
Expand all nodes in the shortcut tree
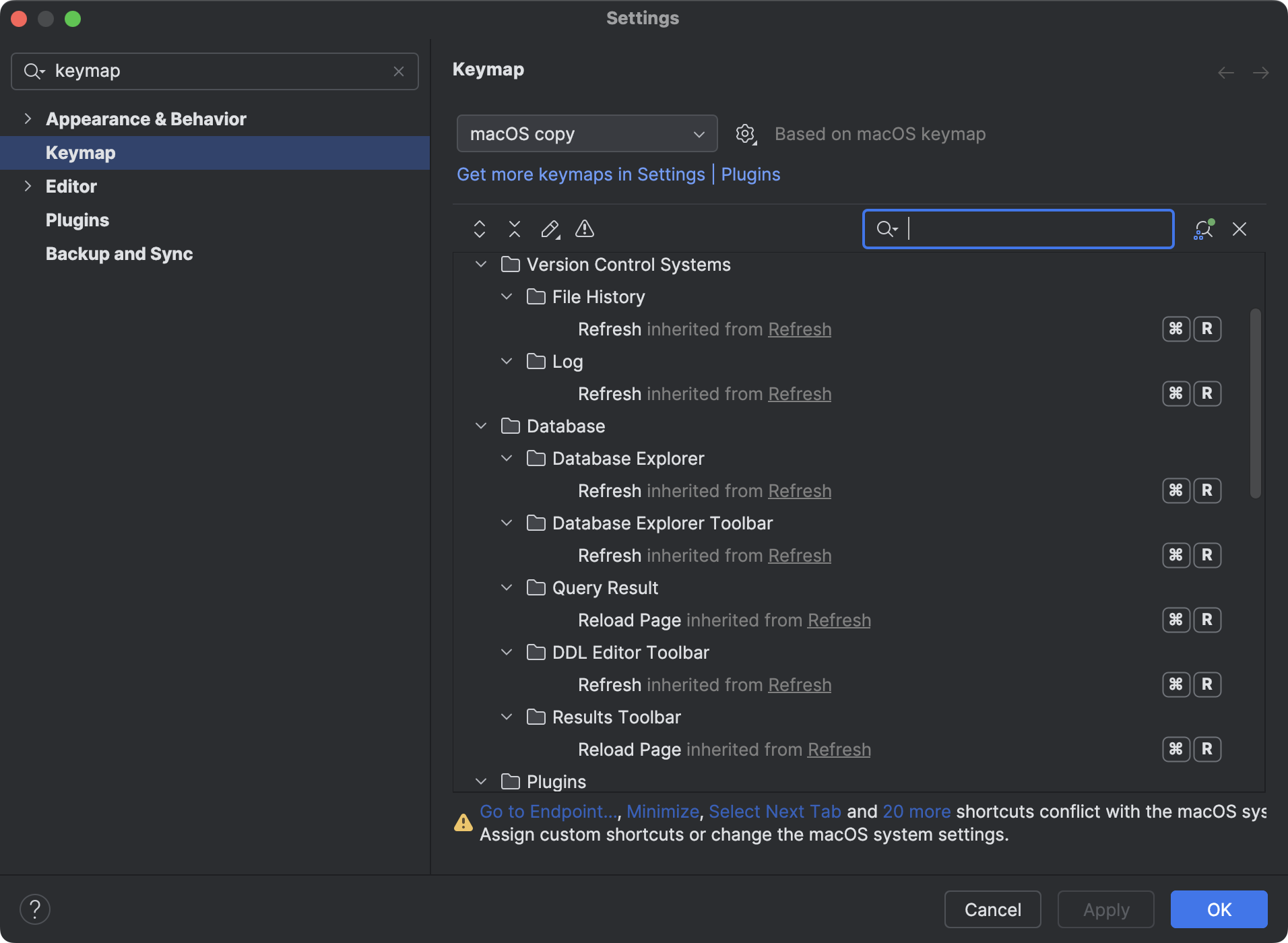tap(480, 230)
